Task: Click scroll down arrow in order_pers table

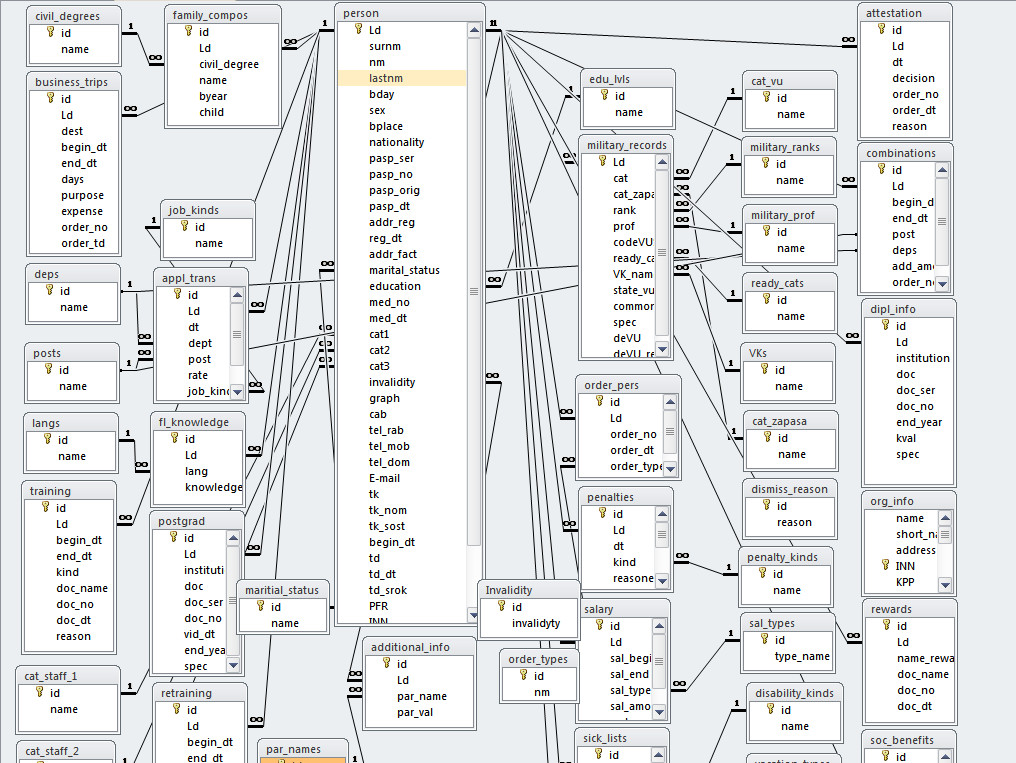Action: pos(670,468)
